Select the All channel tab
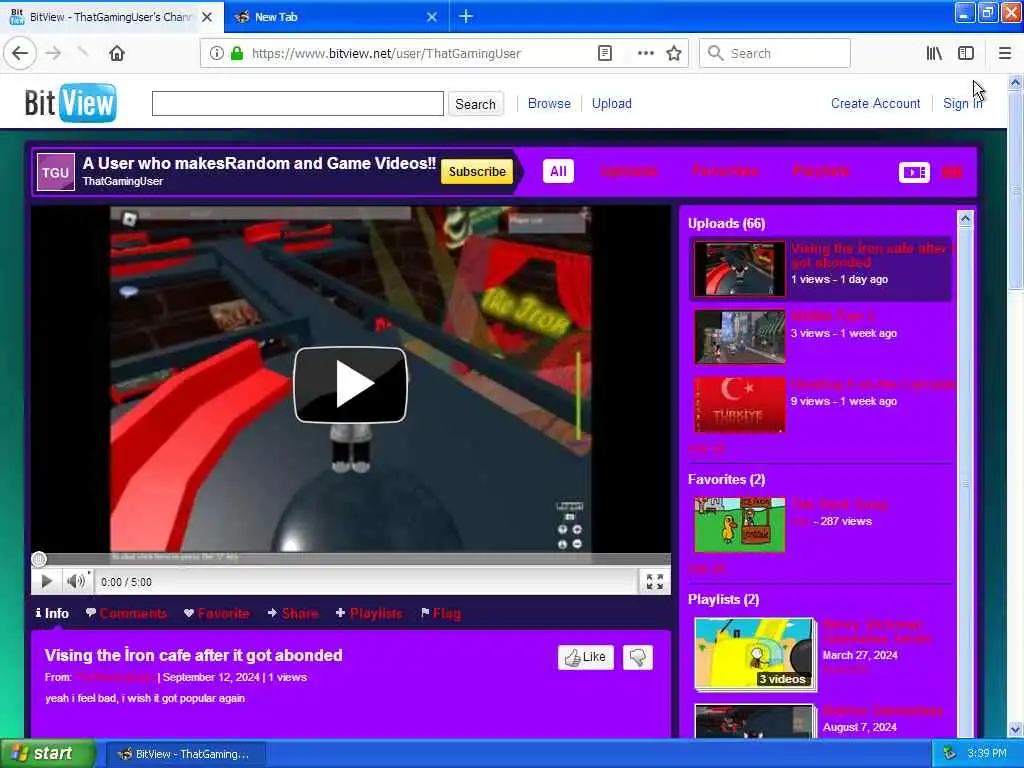This screenshot has width=1024, height=768. [558, 171]
